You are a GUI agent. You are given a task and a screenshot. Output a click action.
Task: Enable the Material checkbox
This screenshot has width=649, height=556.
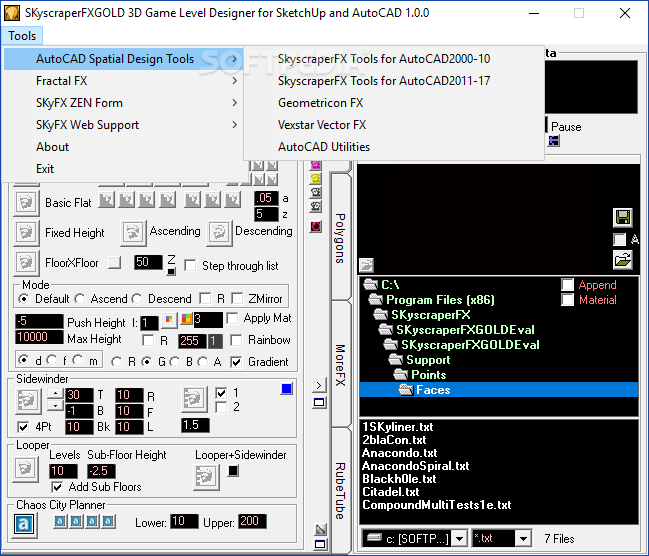[x=567, y=299]
